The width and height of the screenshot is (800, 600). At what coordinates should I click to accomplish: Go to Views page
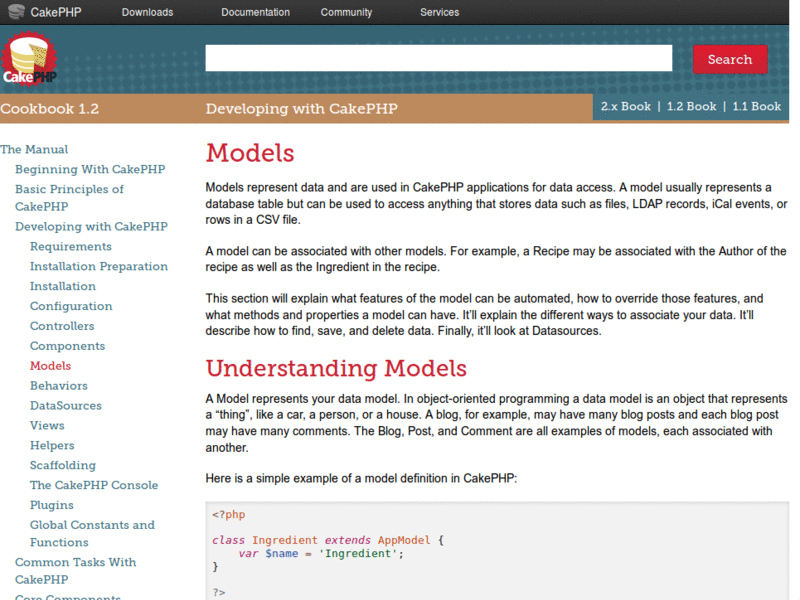pyautogui.click(x=47, y=426)
